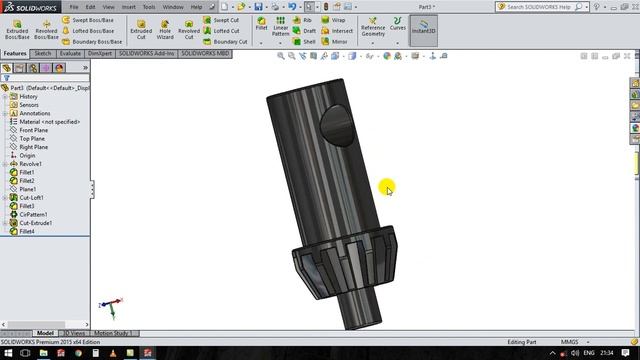Activate the Revolved Cut tool
Screen dimensions: 640x360
coord(189,29)
